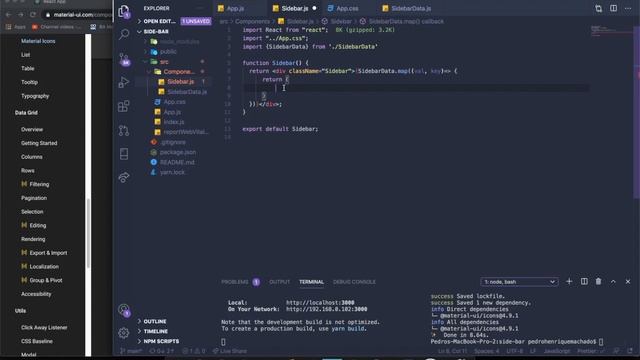The width and height of the screenshot is (640, 360).
Task: Split the editor to the right
Action: (613, 8)
